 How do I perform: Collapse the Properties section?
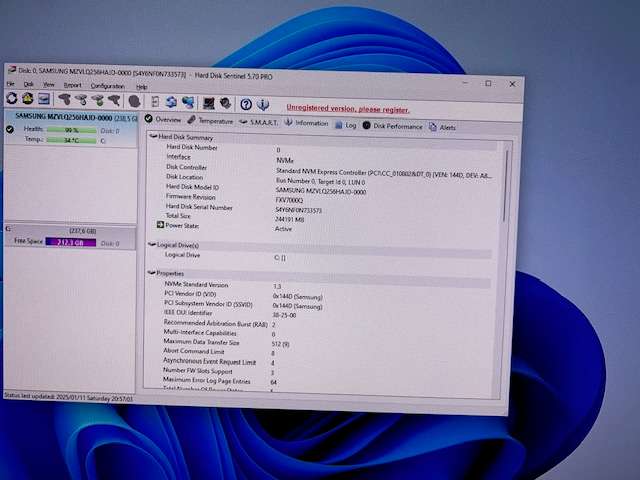[150, 272]
